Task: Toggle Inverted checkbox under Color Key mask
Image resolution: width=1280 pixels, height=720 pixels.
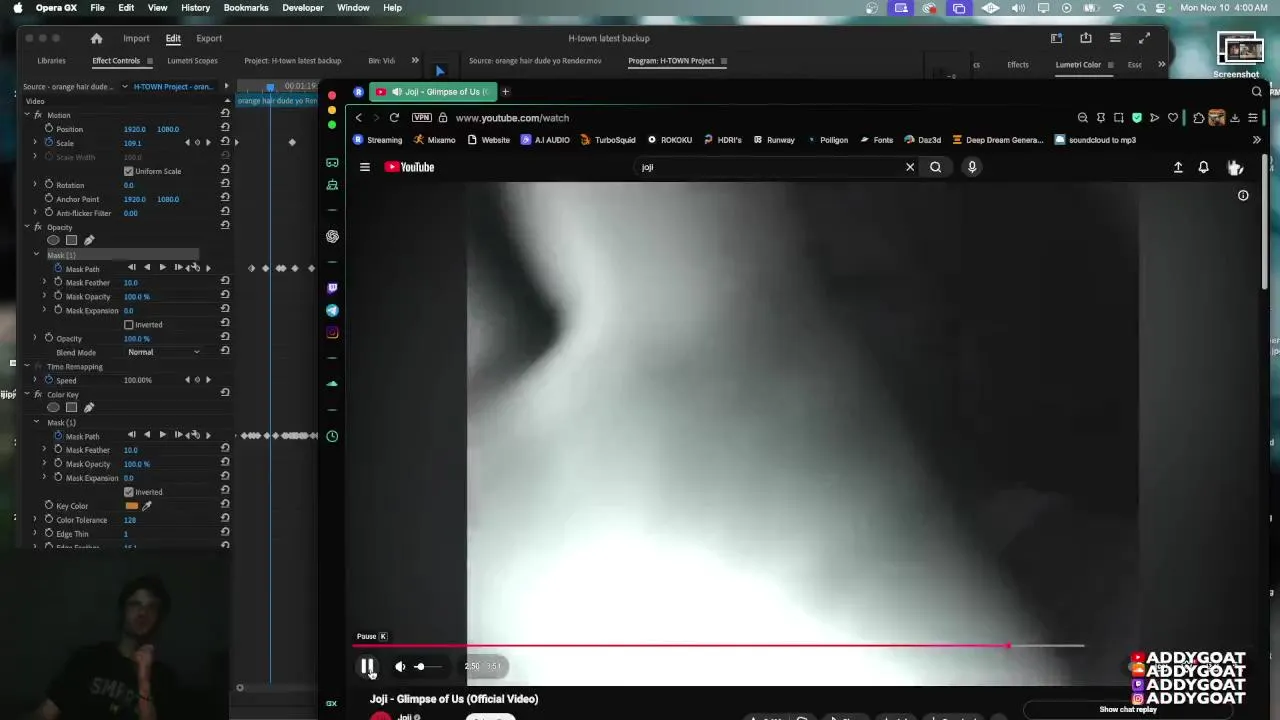Action: point(128,492)
